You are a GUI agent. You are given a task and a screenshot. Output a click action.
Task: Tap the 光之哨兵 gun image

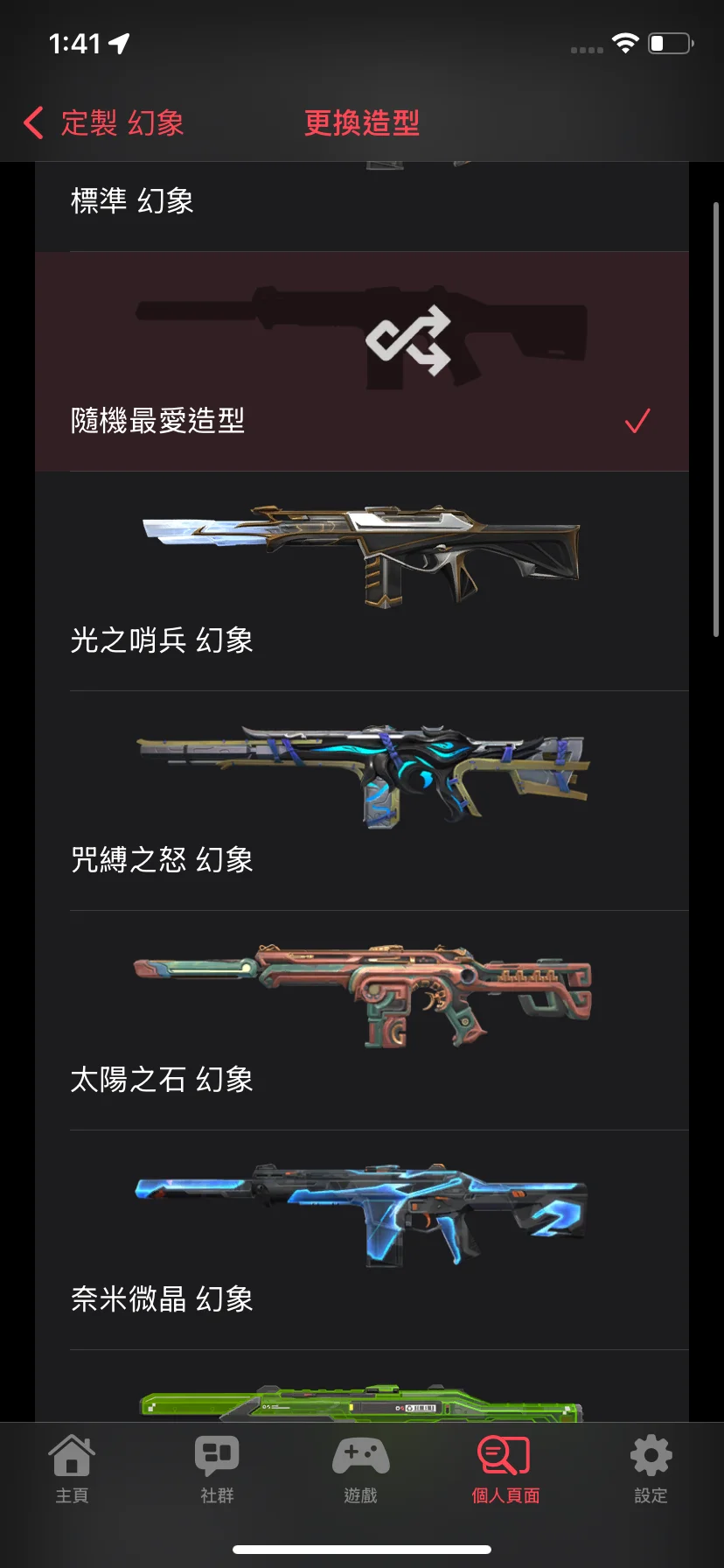tap(362, 556)
